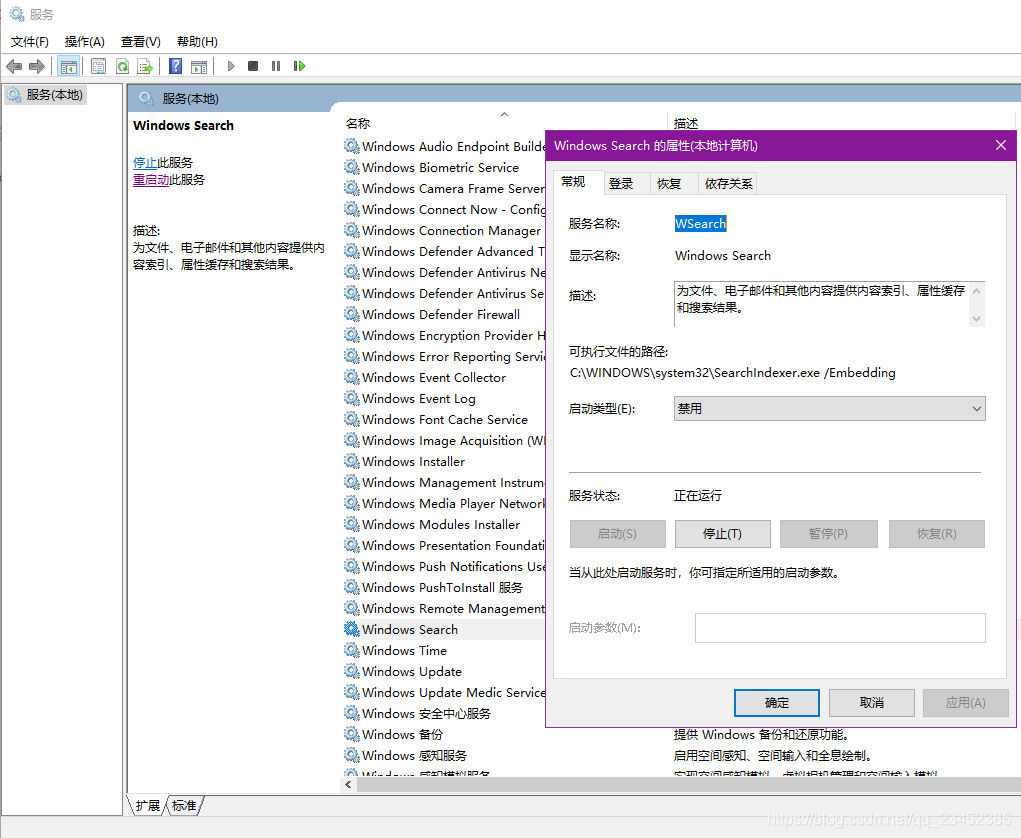The width and height of the screenshot is (1021, 838).
Task: Open the 文件(F) menu
Action: click(30, 42)
